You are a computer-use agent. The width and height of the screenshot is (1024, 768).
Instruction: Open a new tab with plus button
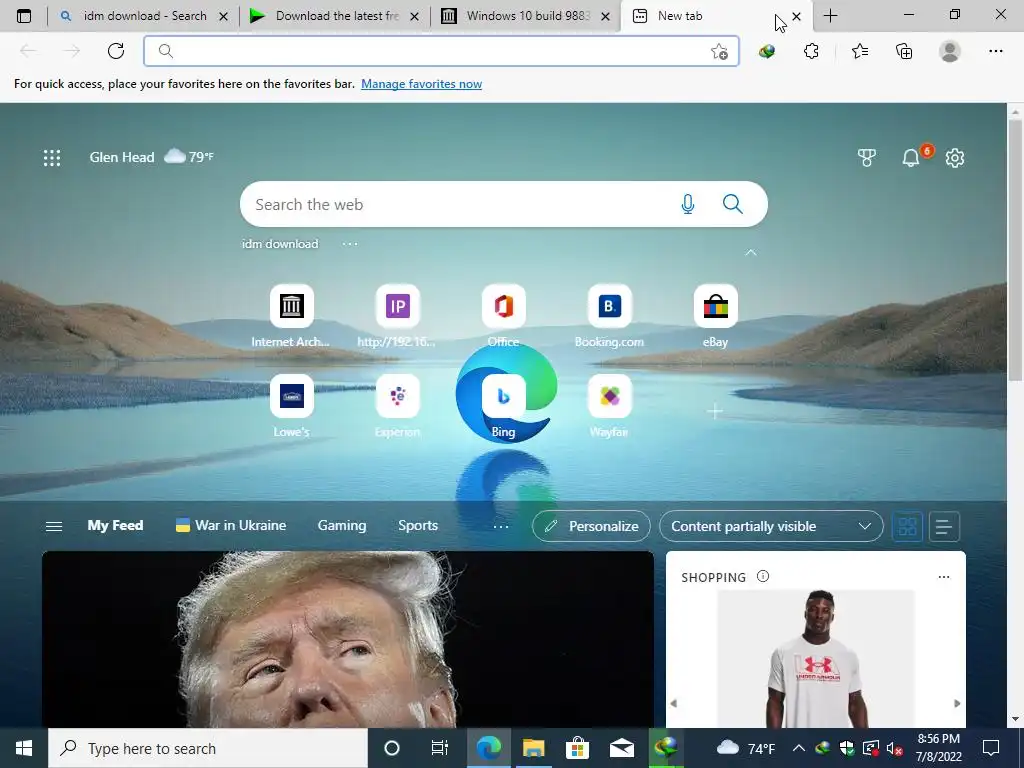tap(830, 16)
